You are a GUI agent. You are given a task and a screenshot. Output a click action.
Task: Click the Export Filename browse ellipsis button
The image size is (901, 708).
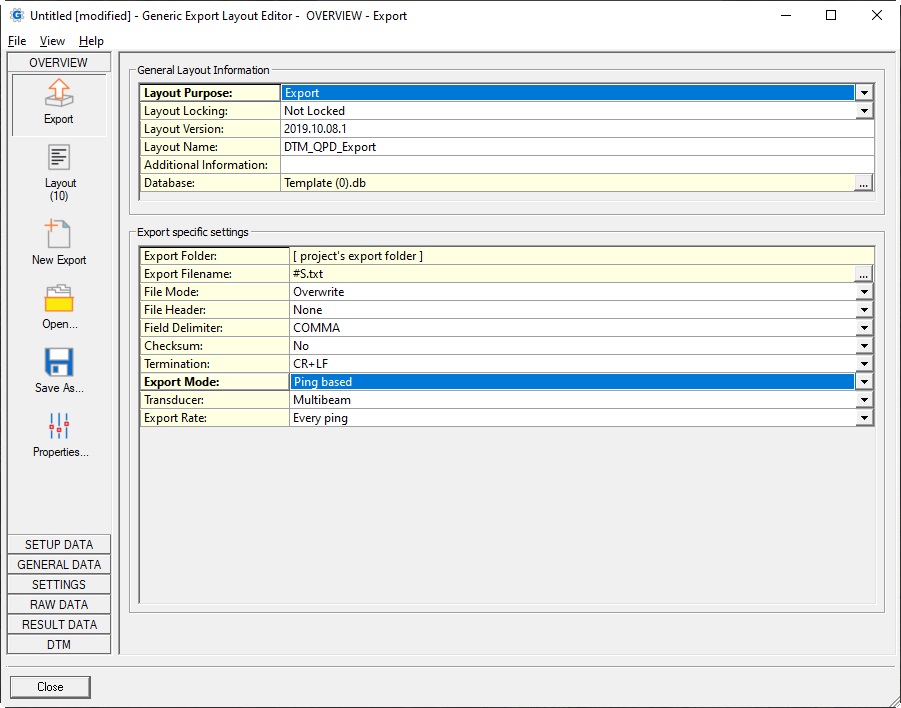864,274
